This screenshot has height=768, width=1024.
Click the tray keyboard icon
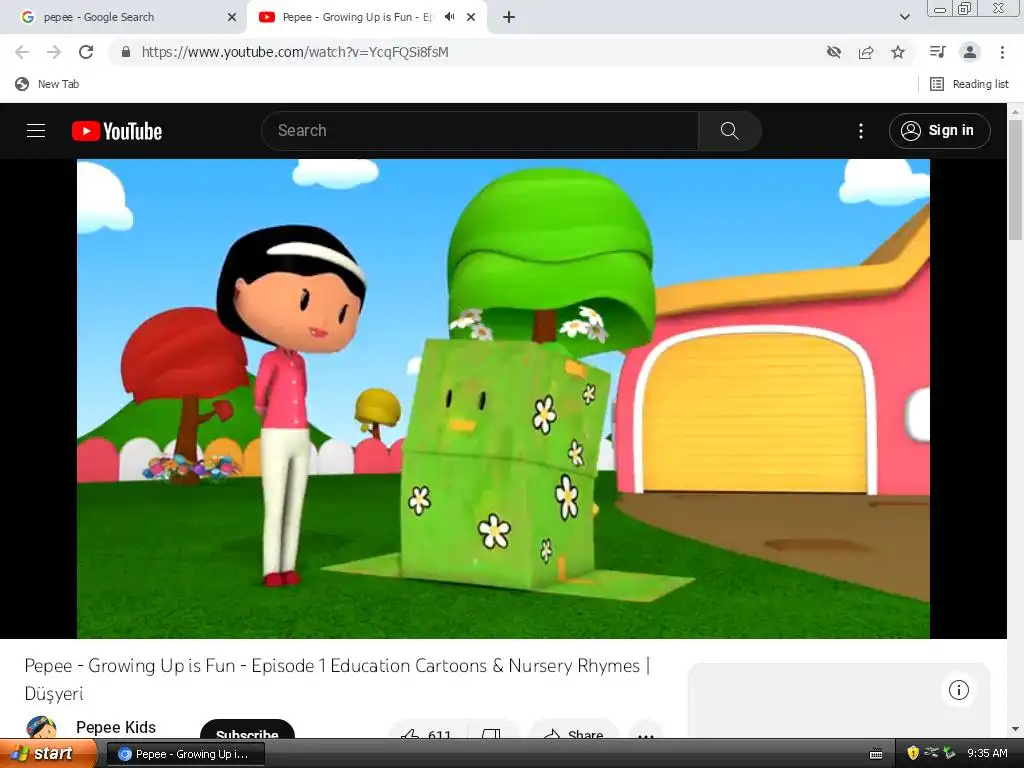click(876, 754)
